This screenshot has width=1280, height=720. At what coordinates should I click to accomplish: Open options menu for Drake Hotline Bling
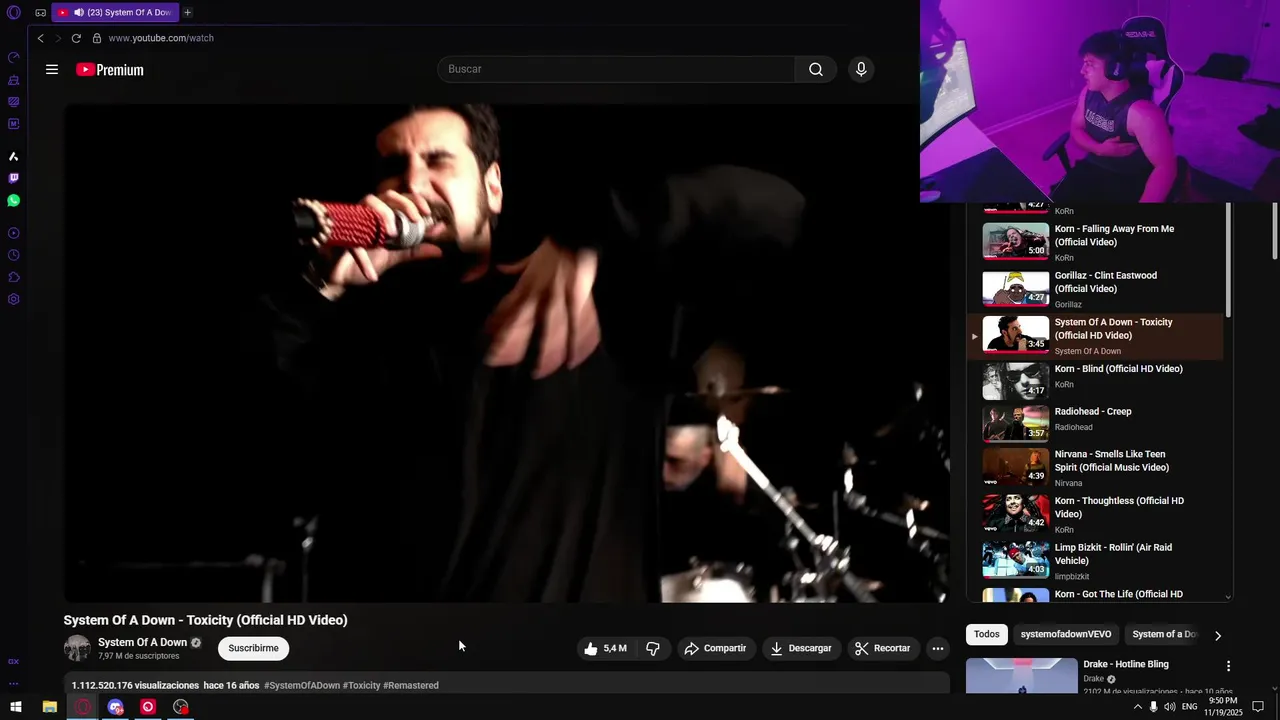click(x=1229, y=666)
